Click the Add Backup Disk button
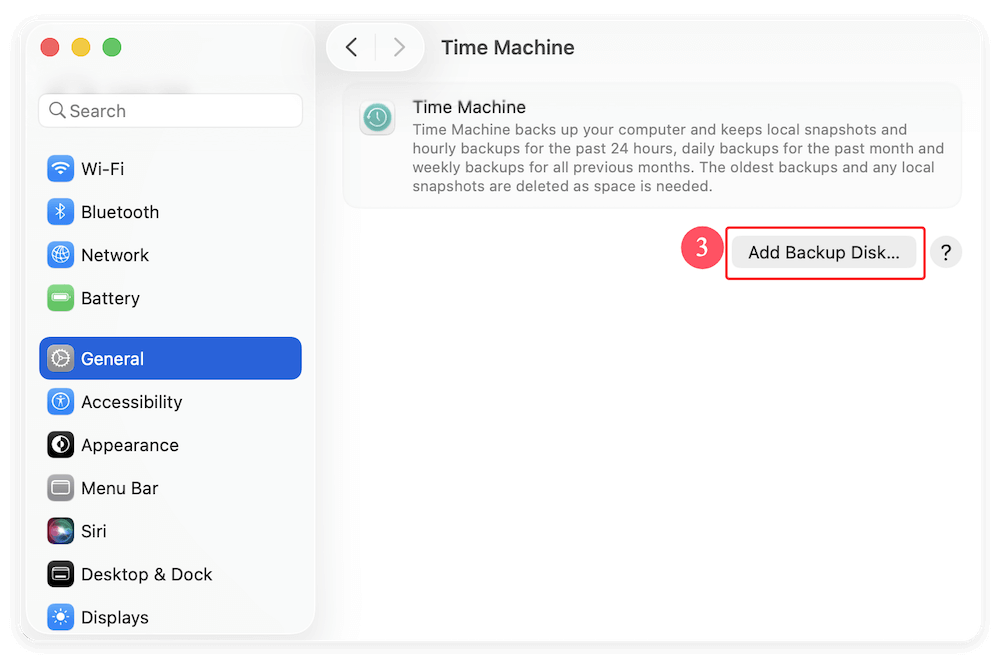 click(824, 253)
